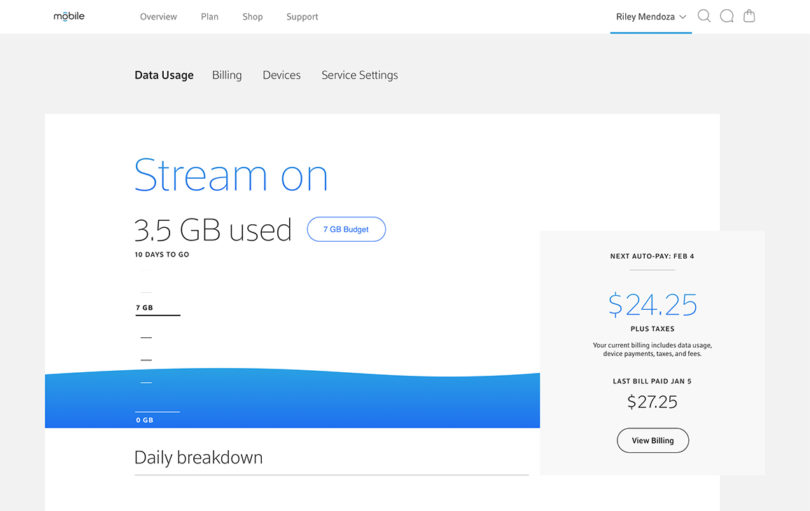Open the Shop nav item
This screenshot has width=810, height=511.
(253, 17)
